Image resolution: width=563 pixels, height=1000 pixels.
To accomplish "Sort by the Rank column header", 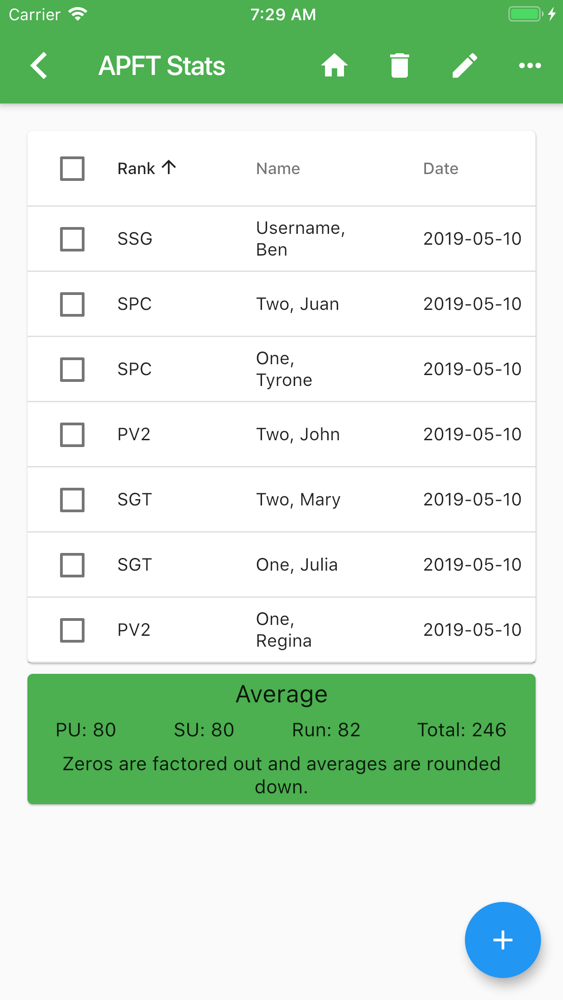I will [x=136, y=168].
